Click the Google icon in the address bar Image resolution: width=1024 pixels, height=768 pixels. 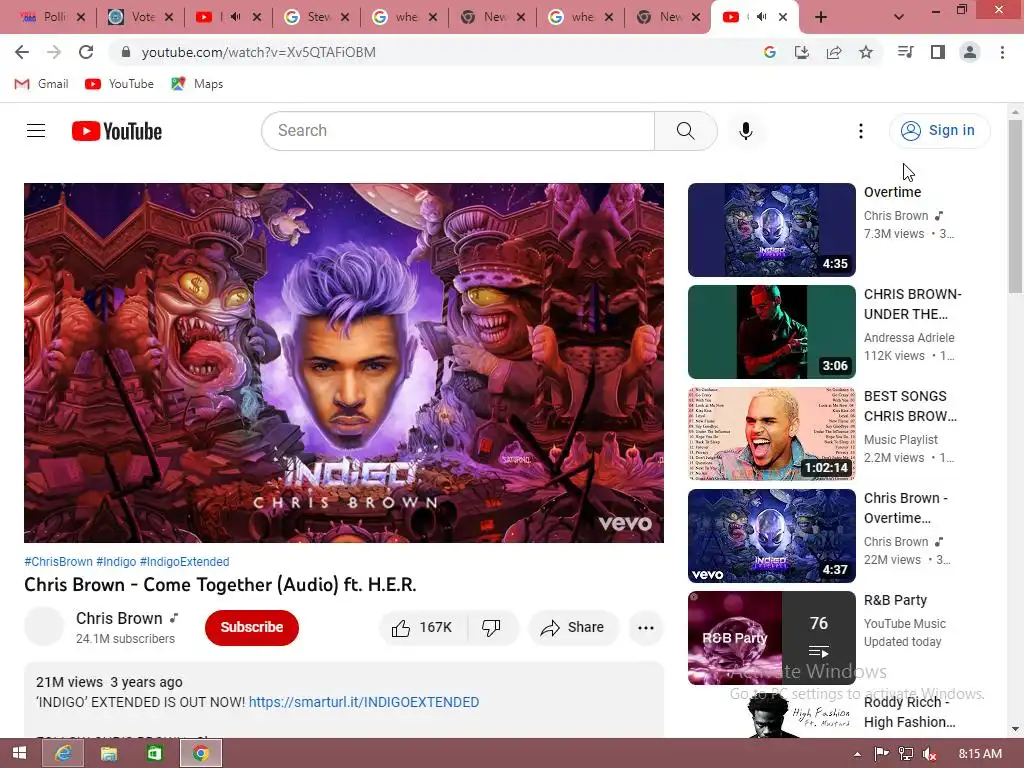pyautogui.click(x=770, y=52)
